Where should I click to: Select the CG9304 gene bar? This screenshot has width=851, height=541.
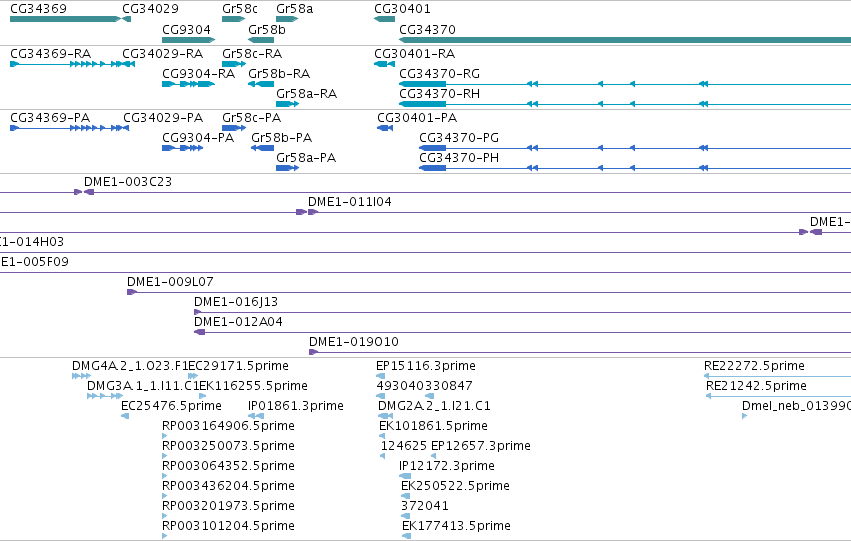coord(188,40)
